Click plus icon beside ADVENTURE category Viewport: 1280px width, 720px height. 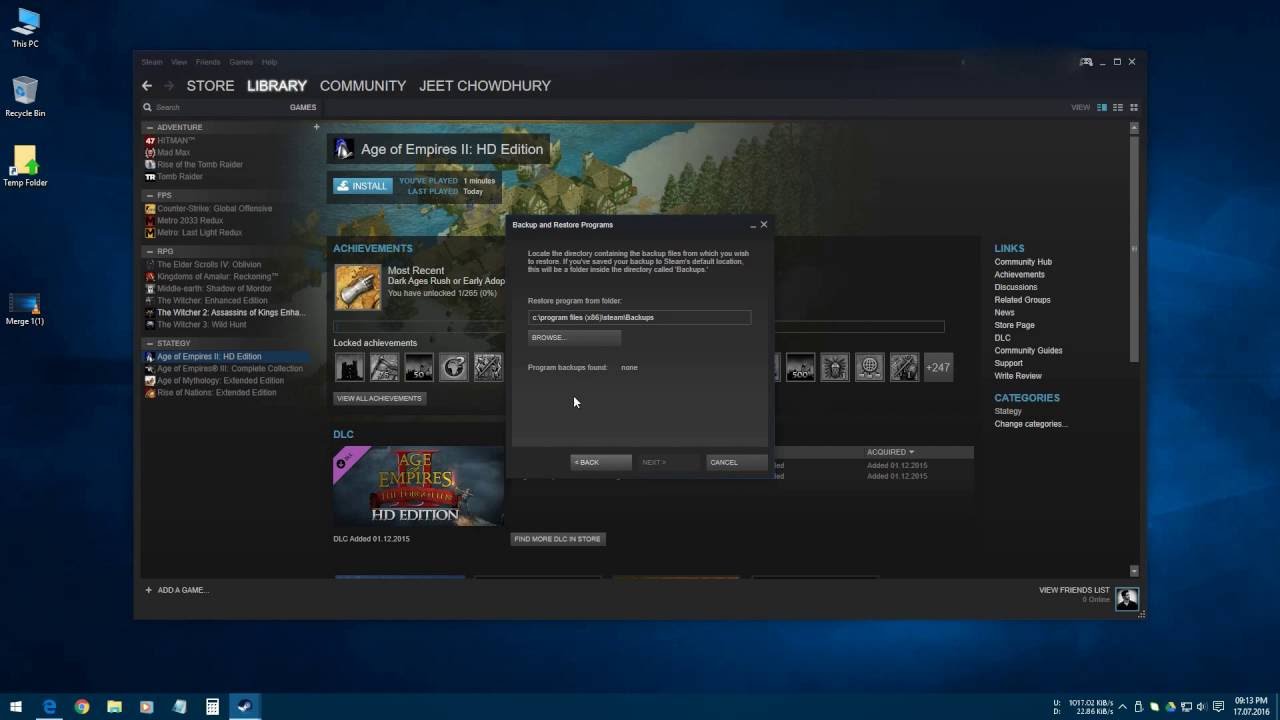coord(316,127)
